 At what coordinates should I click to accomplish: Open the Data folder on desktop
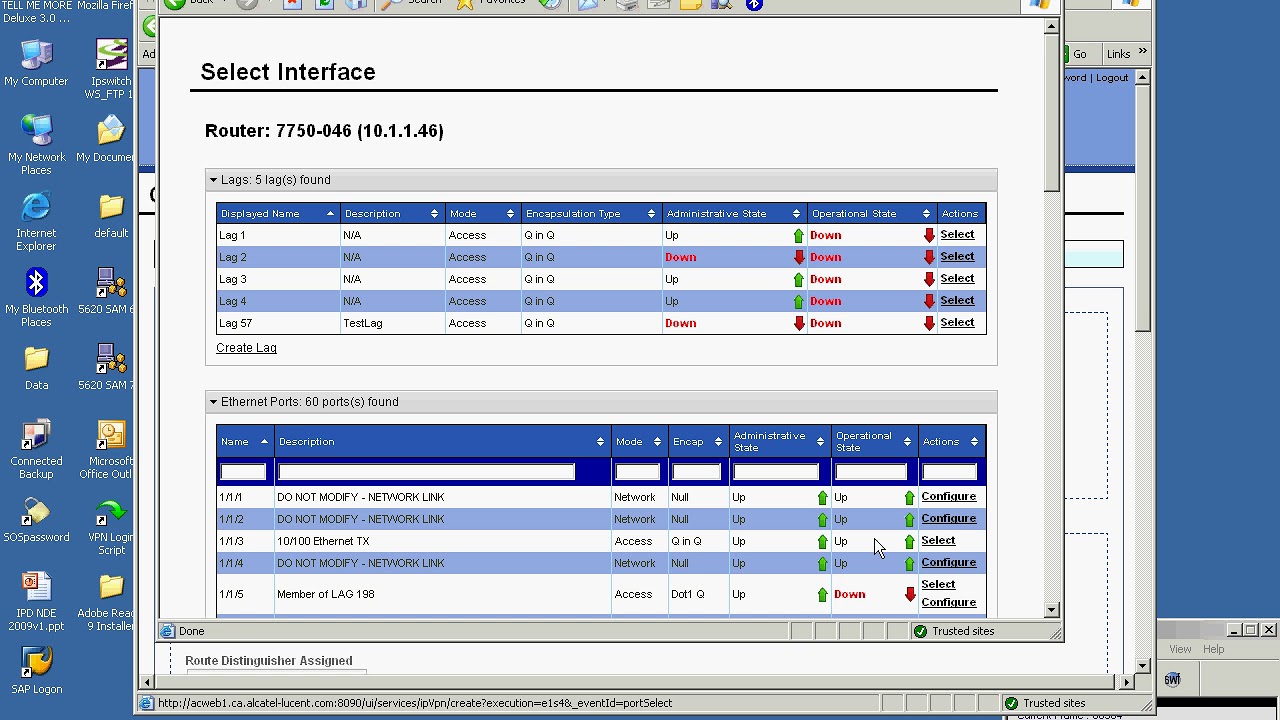pyautogui.click(x=36, y=366)
